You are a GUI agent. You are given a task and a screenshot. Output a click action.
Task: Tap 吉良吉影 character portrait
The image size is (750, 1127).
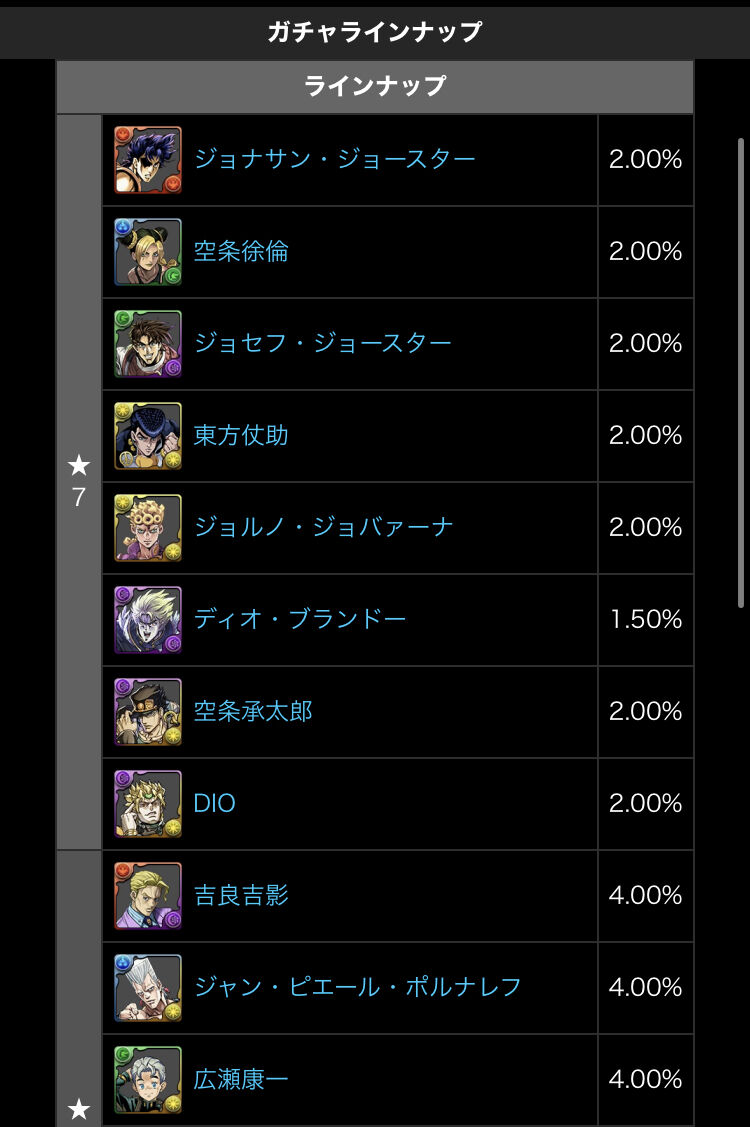[148, 896]
